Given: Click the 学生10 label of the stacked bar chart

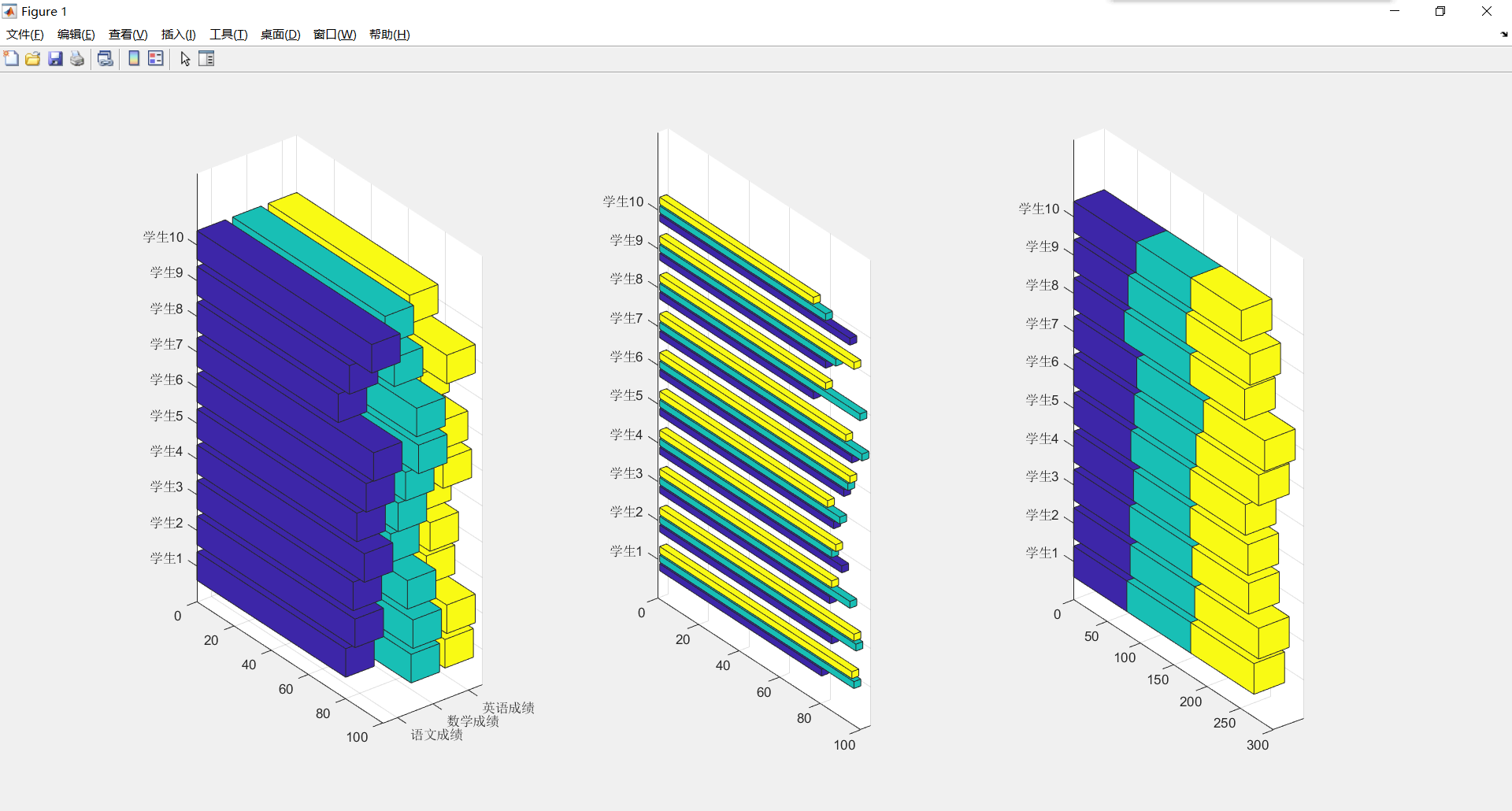Looking at the screenshot, I should (x=1039, y=209).
